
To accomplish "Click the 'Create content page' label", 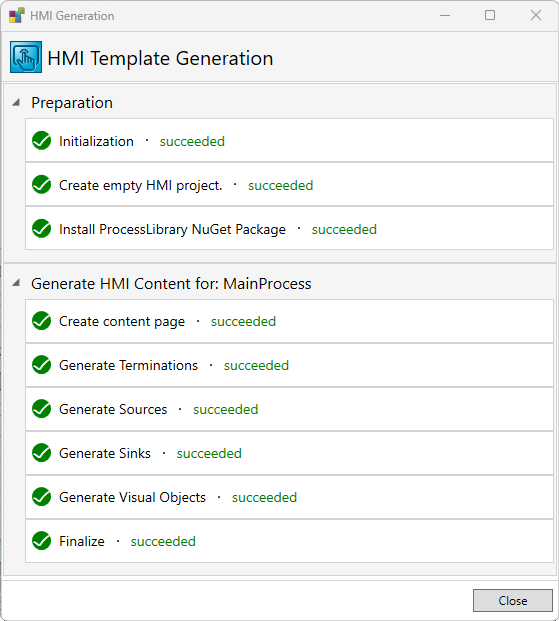I will point(122,322).
